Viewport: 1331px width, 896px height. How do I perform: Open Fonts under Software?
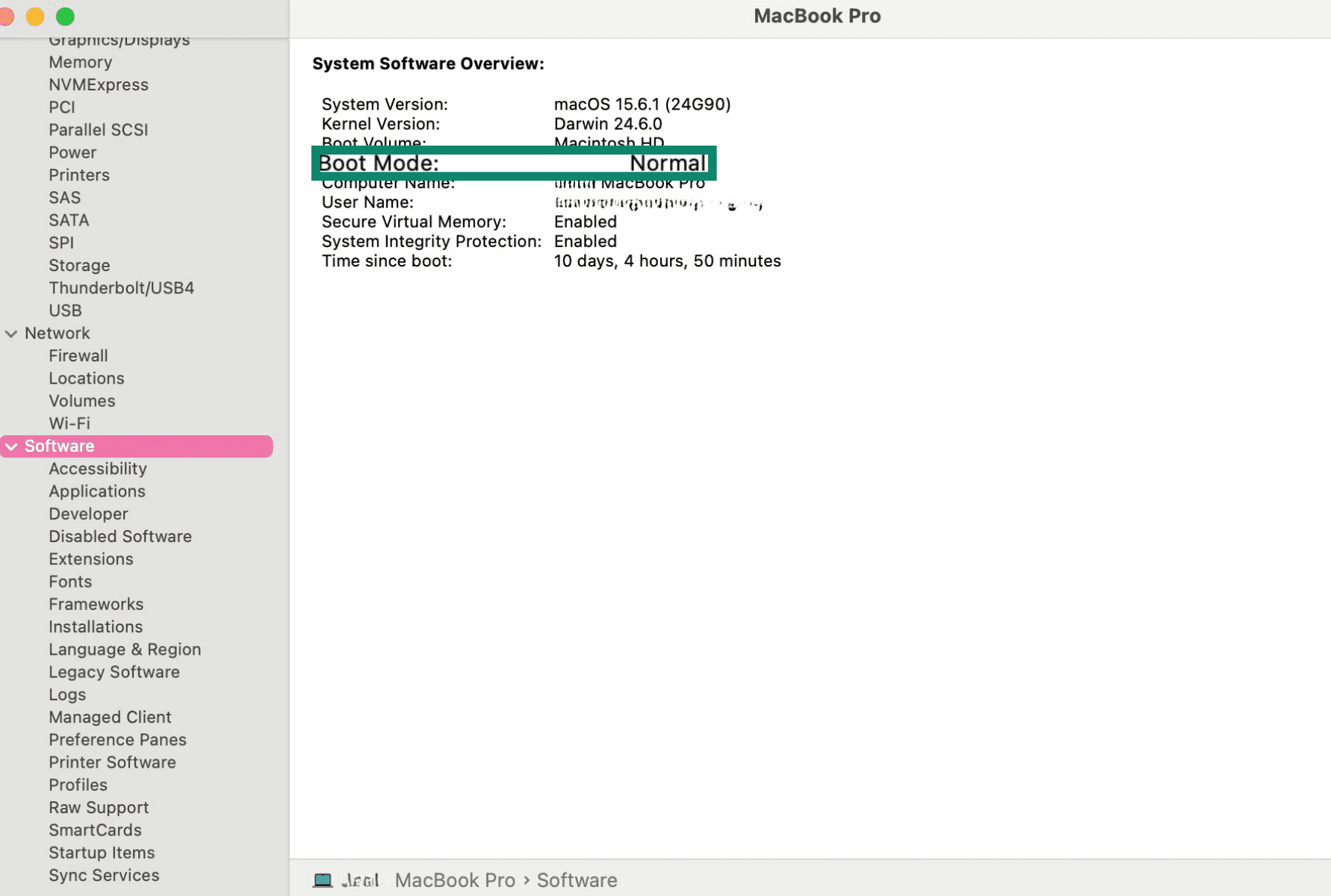[70, 582]
